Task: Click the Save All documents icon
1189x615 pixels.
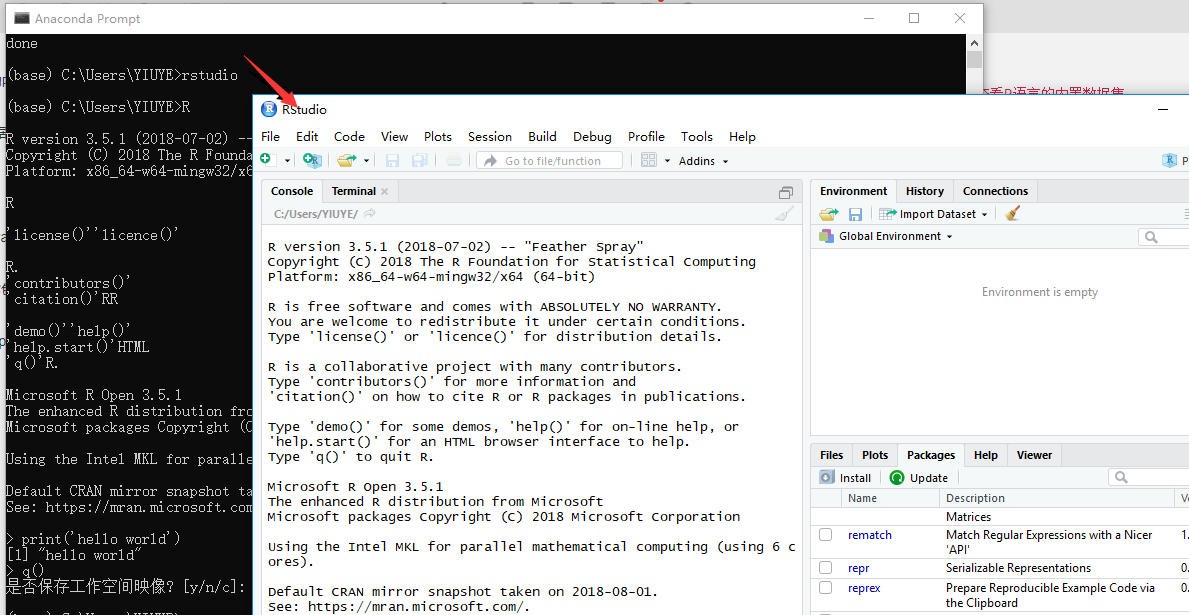Action: tap(419, 160)
